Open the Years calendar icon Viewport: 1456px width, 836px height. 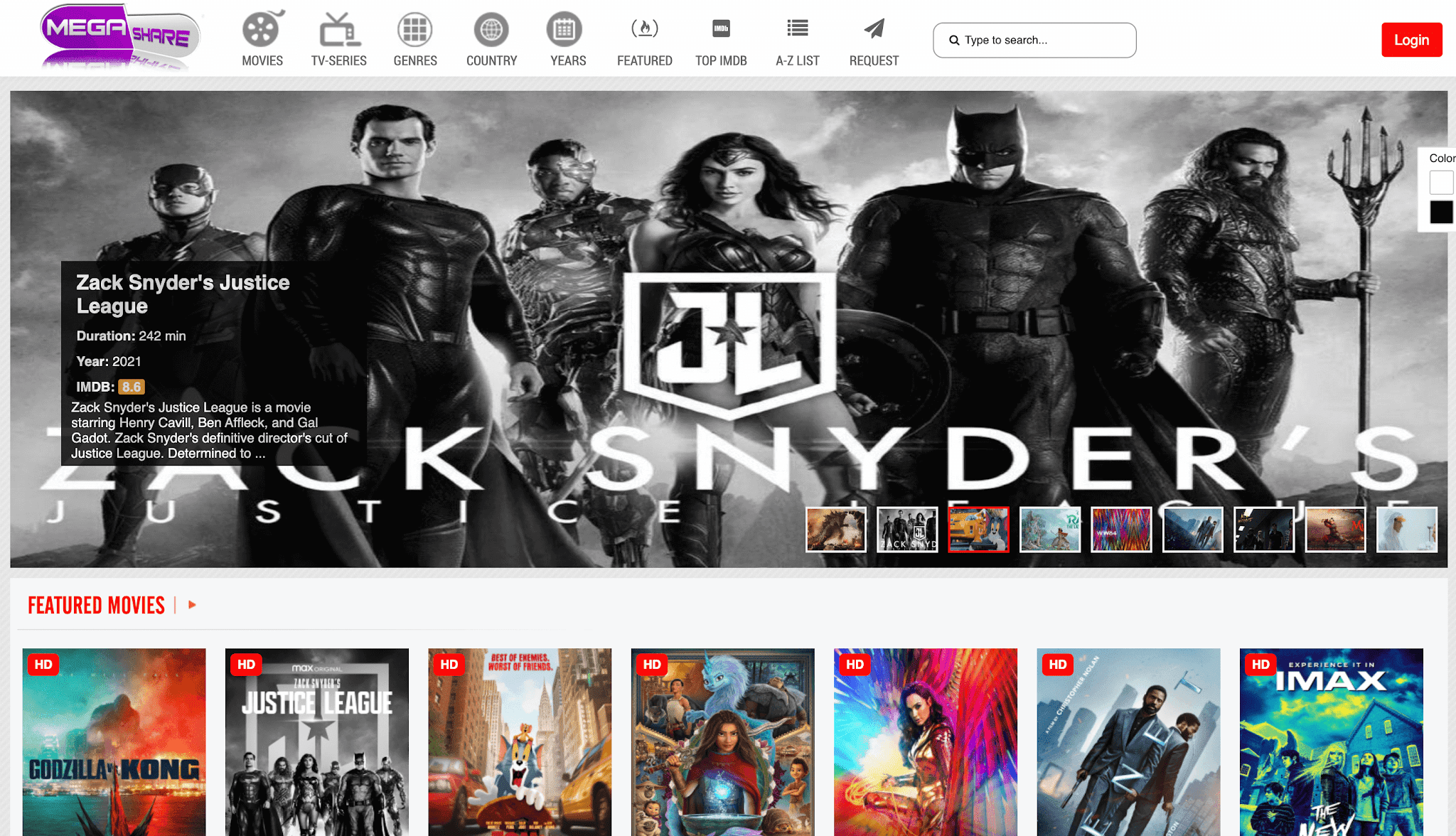pos(564,29)
